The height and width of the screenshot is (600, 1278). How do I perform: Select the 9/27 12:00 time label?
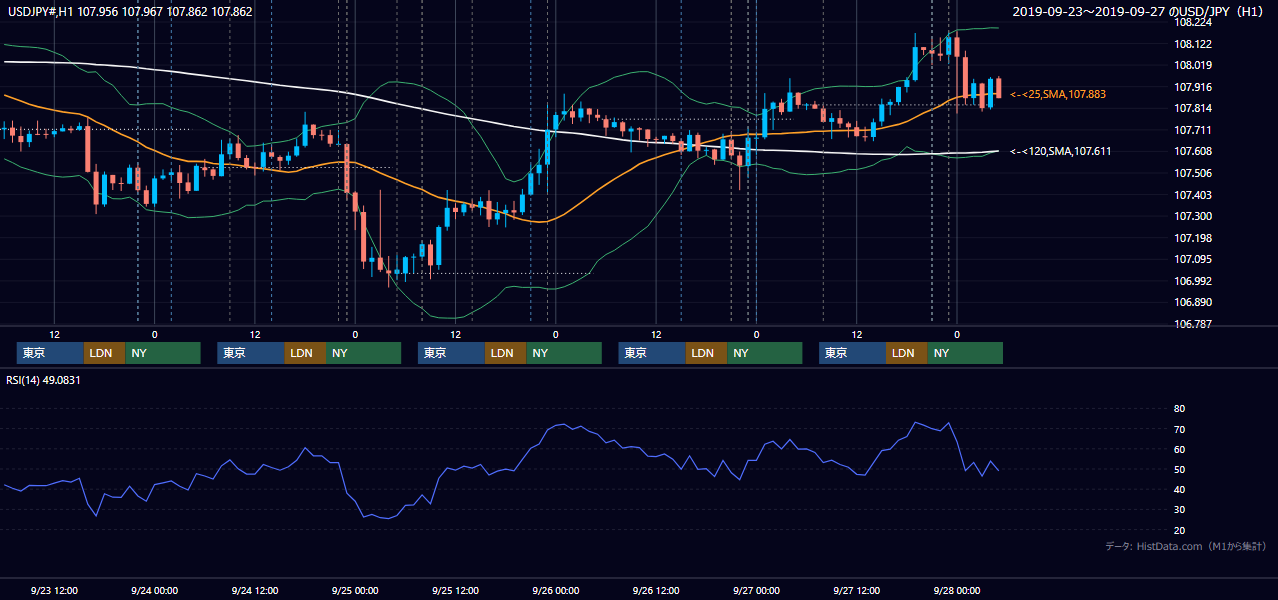click(x=857, y=590)
